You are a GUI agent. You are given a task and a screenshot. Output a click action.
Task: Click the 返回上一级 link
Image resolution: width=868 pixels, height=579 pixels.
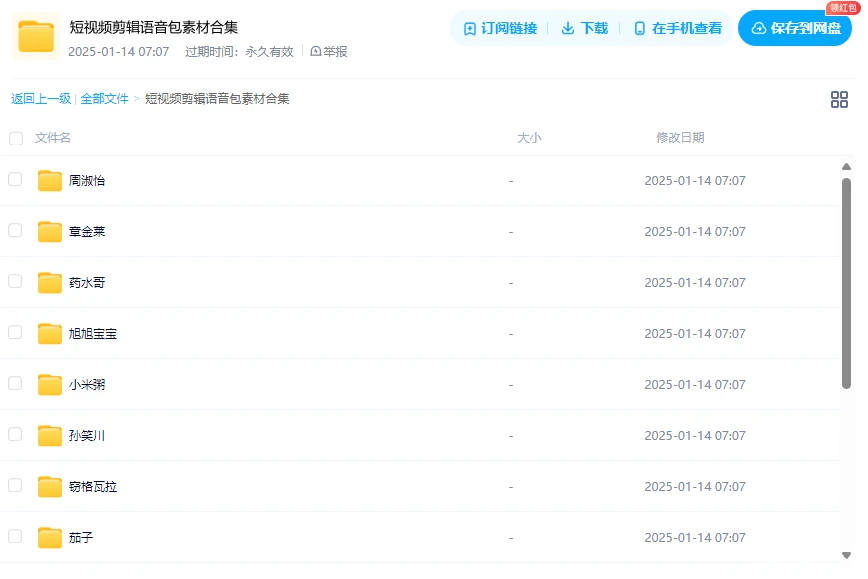41,99
